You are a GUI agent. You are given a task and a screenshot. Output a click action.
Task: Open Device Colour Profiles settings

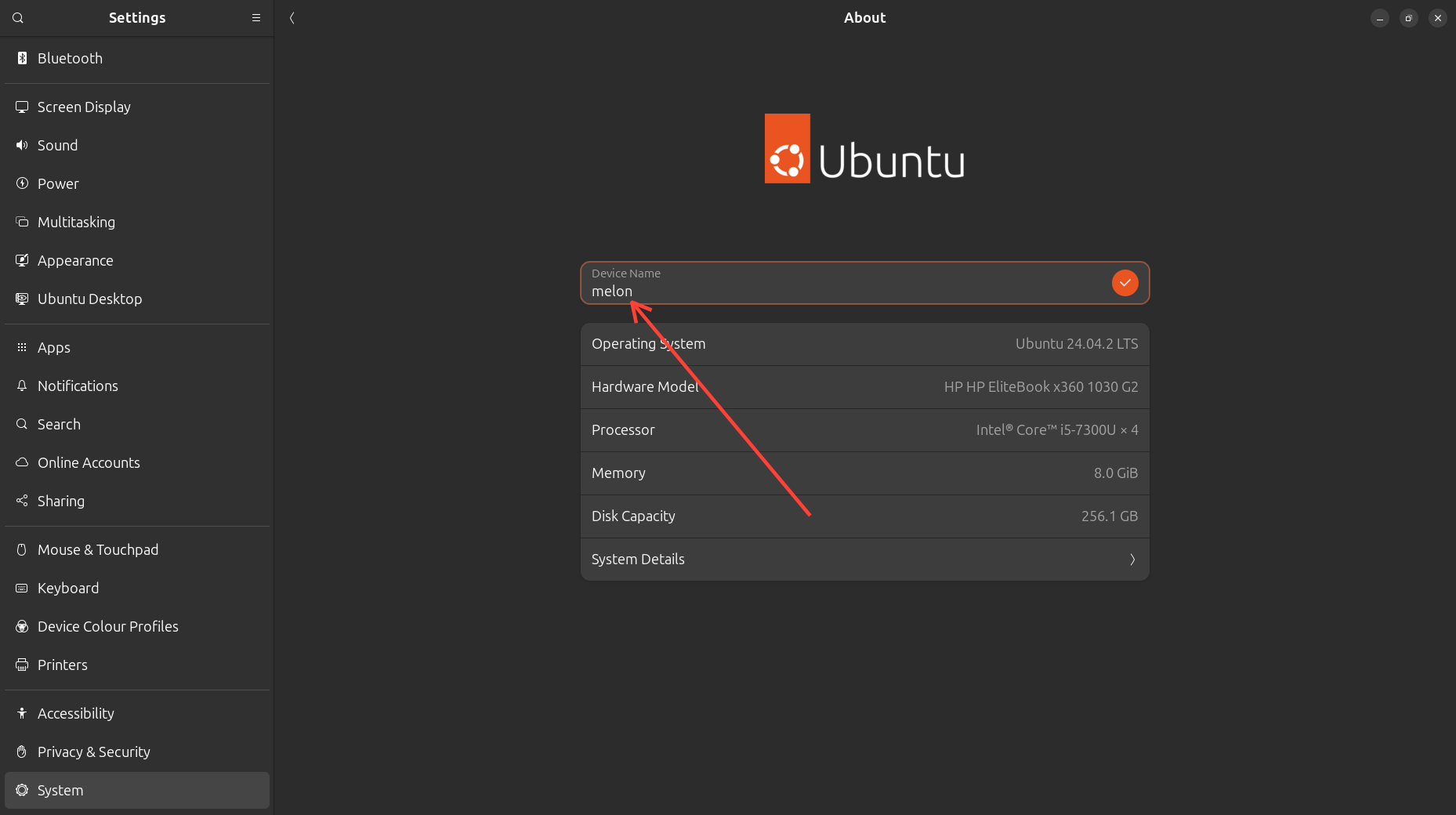click(107, 626)
